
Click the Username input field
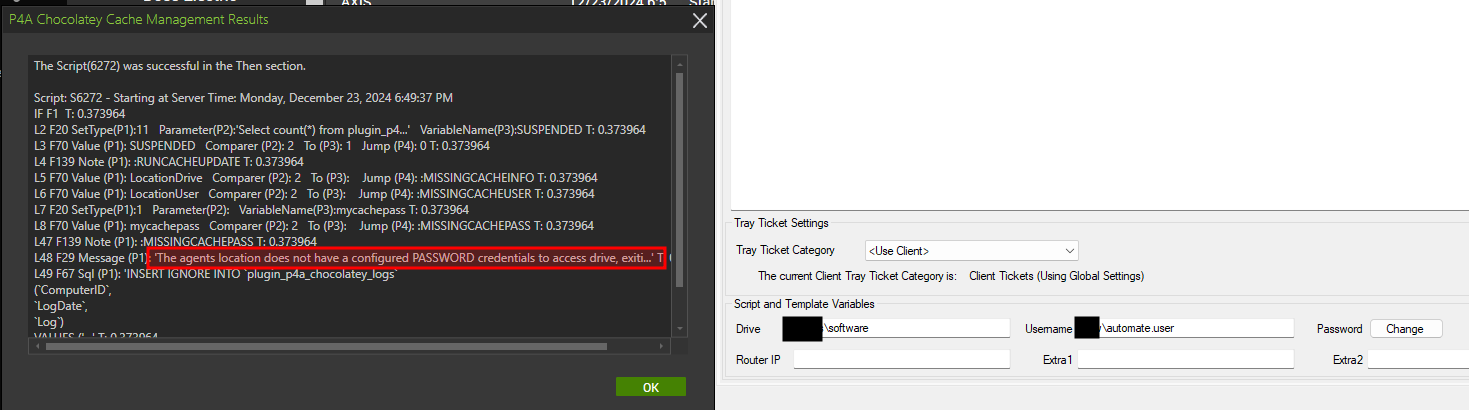click(1184, 328)
